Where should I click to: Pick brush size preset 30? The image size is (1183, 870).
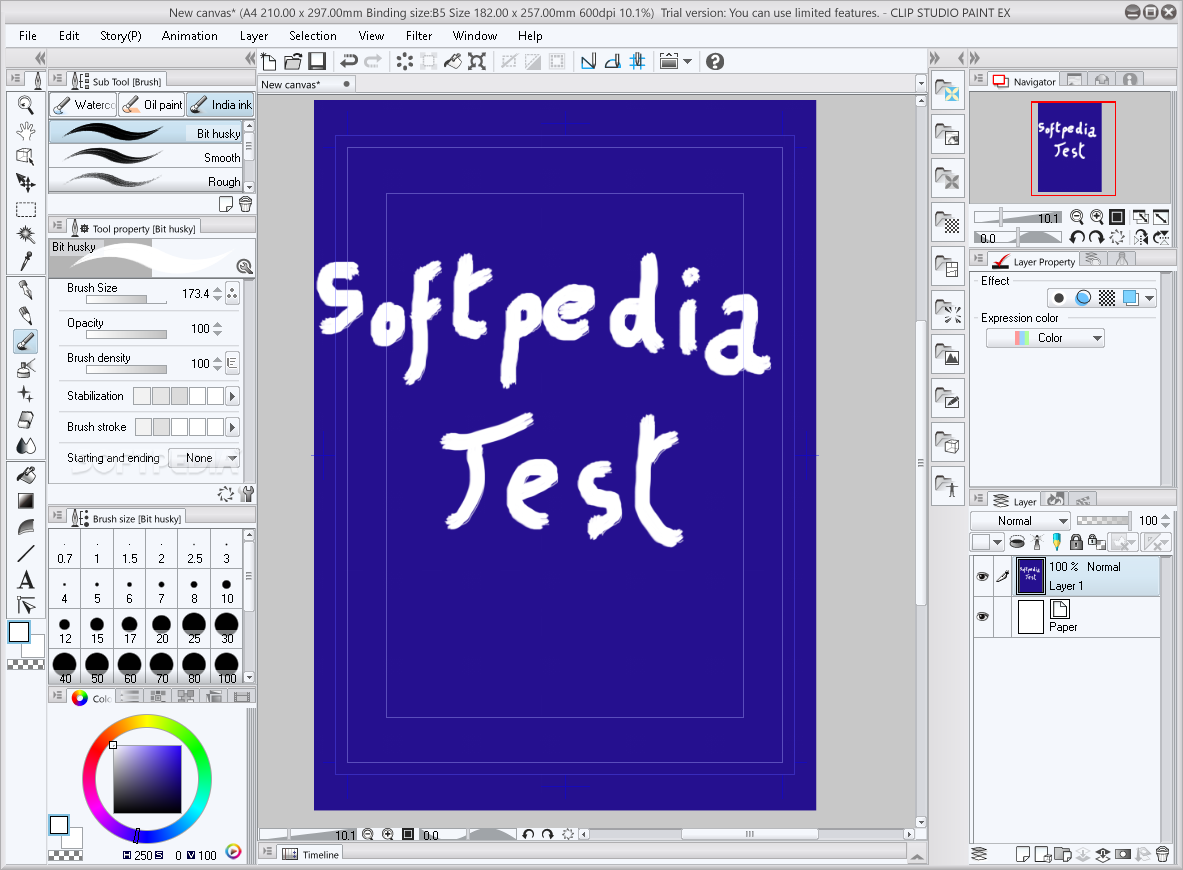tap(226, 628)
